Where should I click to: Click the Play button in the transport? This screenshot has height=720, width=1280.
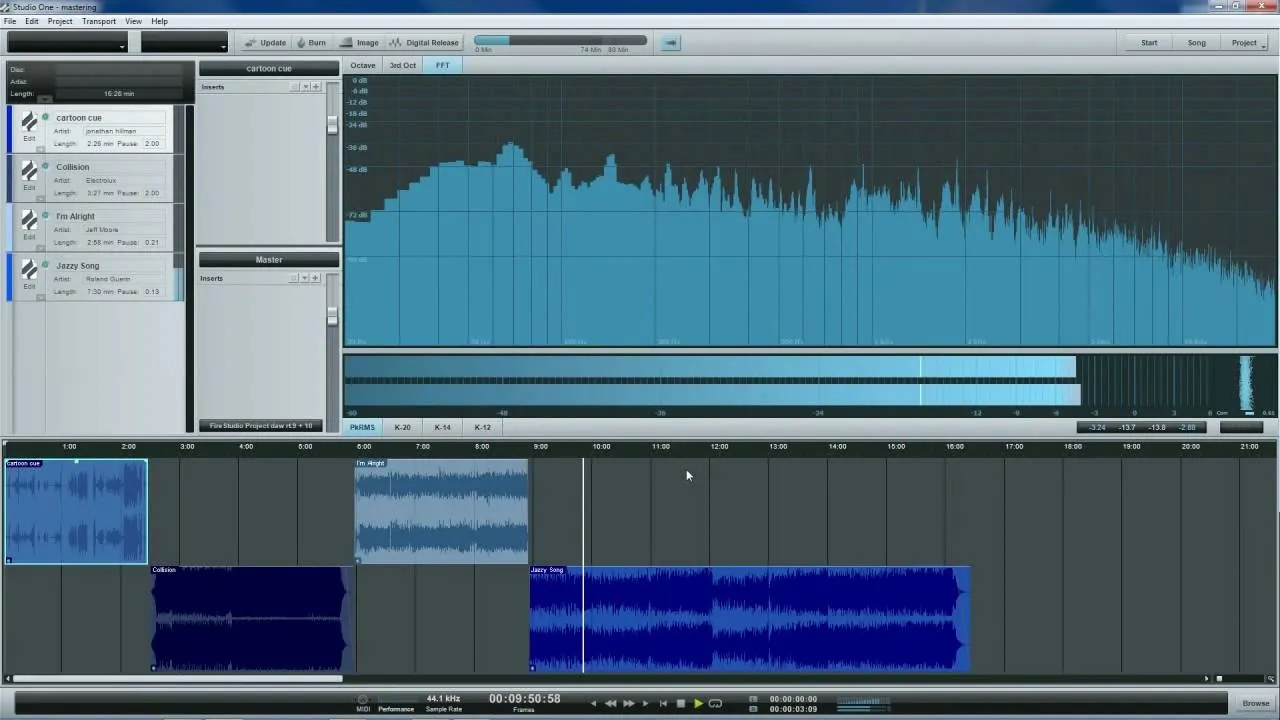click(698, 703)
